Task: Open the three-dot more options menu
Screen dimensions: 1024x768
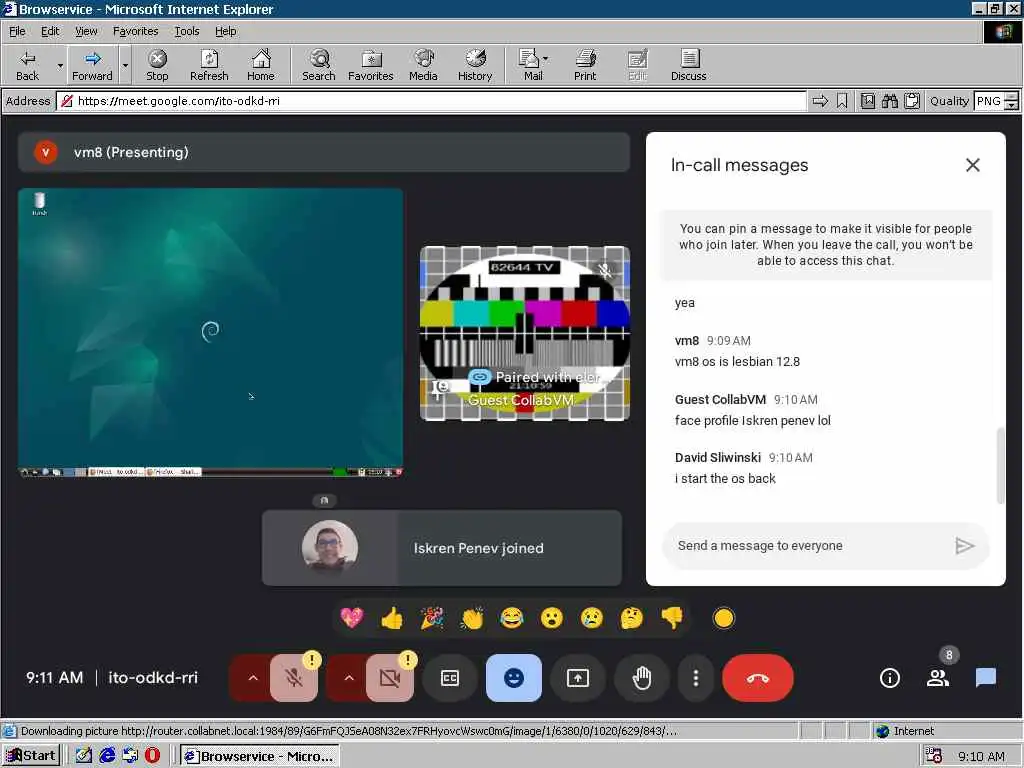Action: coord(696,678)
